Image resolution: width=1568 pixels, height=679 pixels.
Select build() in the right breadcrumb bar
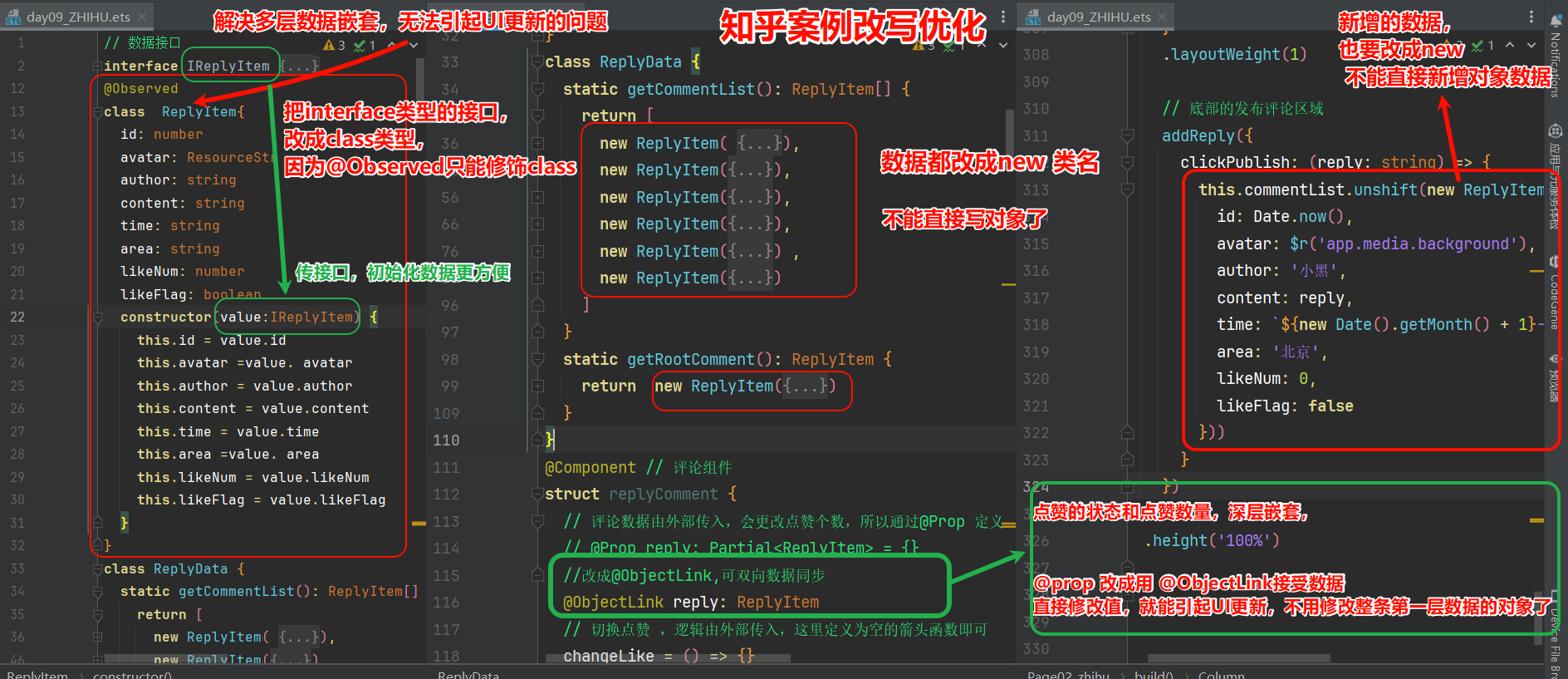click(x=1154, y=674)
